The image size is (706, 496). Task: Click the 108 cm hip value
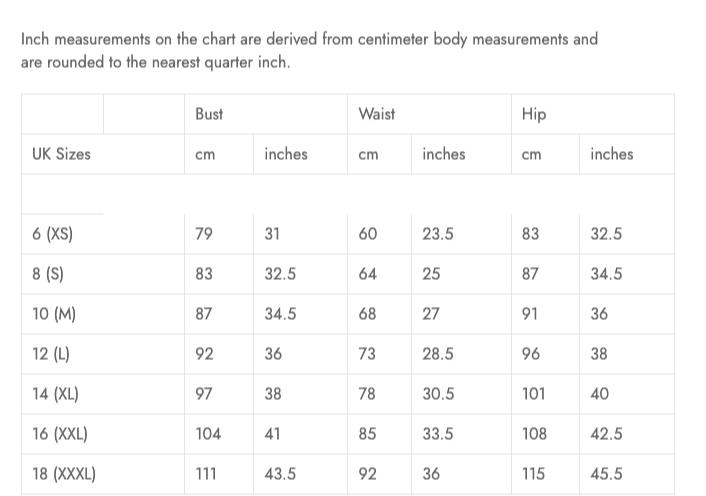point(534,434)
